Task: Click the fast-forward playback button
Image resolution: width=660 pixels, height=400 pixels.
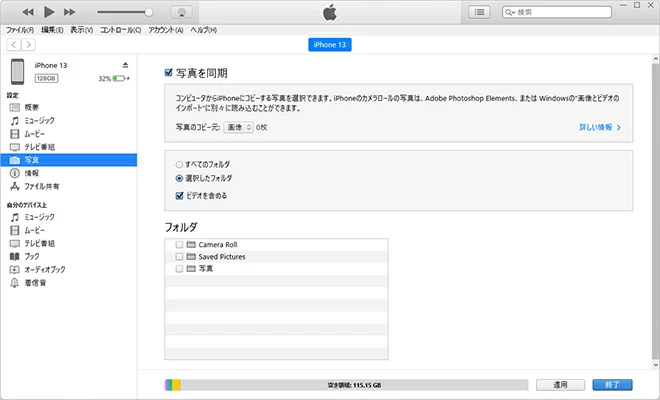Action: coord(69,12)
